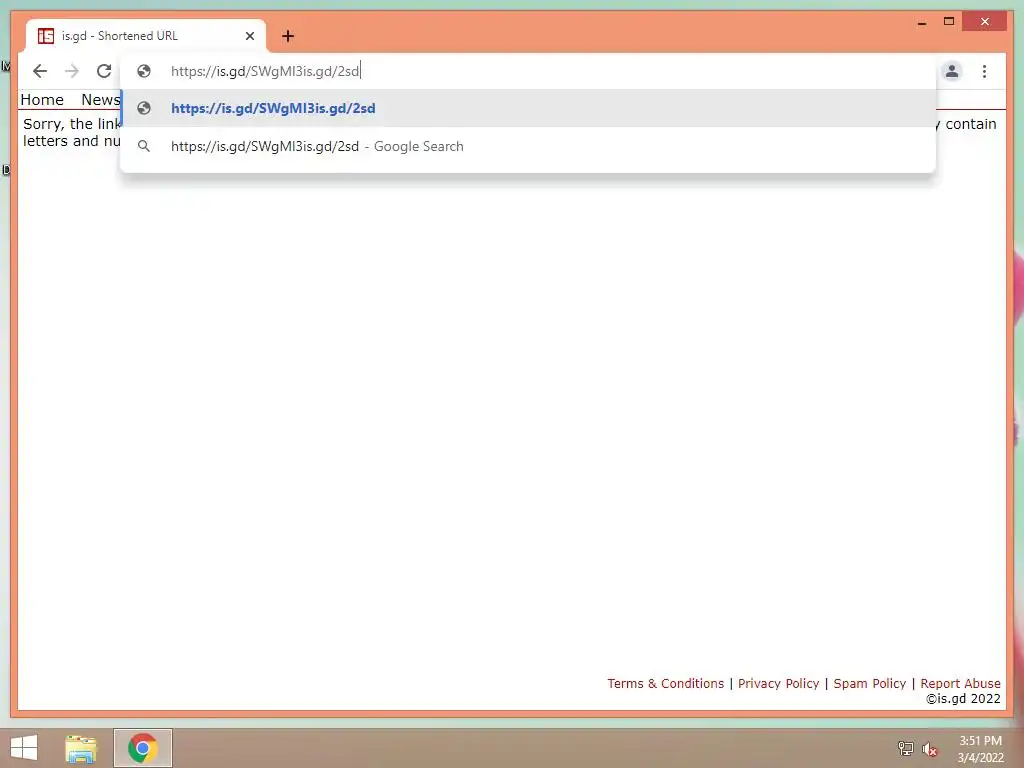This screenshot has width=1024, height=768.
Task: Open the Home menu item on is.gd
Action: 42,100
